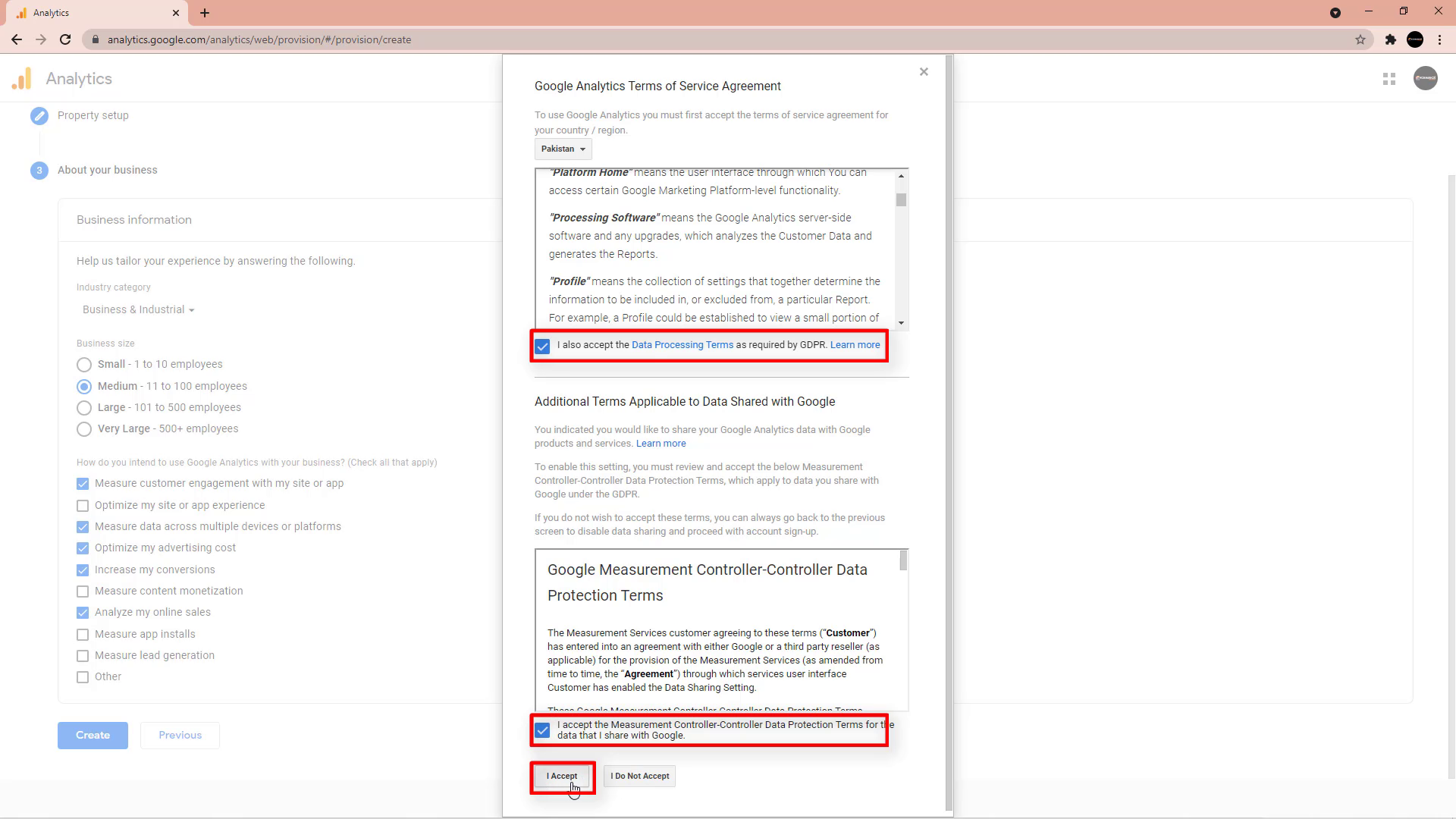Click the terms box scroll down arrow
1456x819 pixels.
tap(901, 323)
